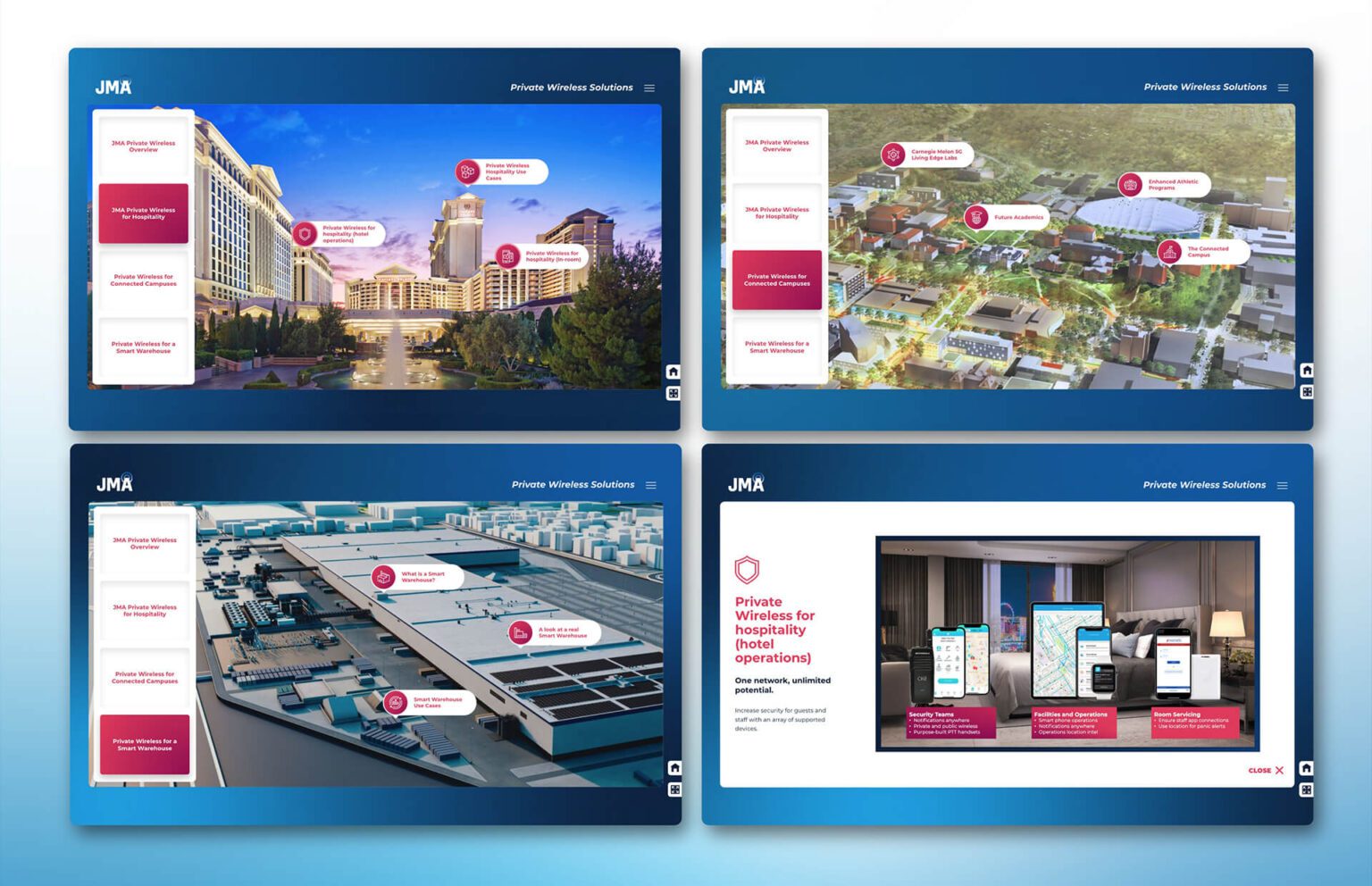The image size is (1372, 886).
Task: Click the grid view icon on the warehouse screen
Action: pyautogui.click(x=674, y=790)
